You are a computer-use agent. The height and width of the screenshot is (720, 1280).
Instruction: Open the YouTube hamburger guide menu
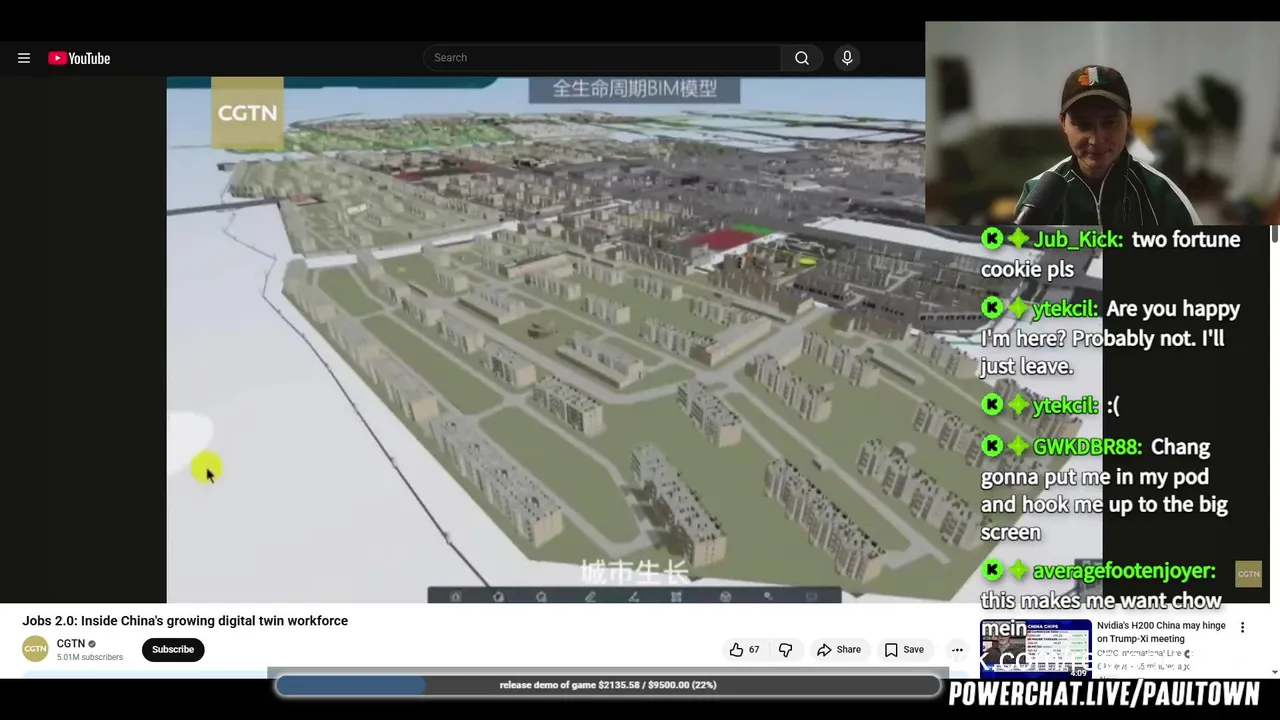click(x=24, y=58)
